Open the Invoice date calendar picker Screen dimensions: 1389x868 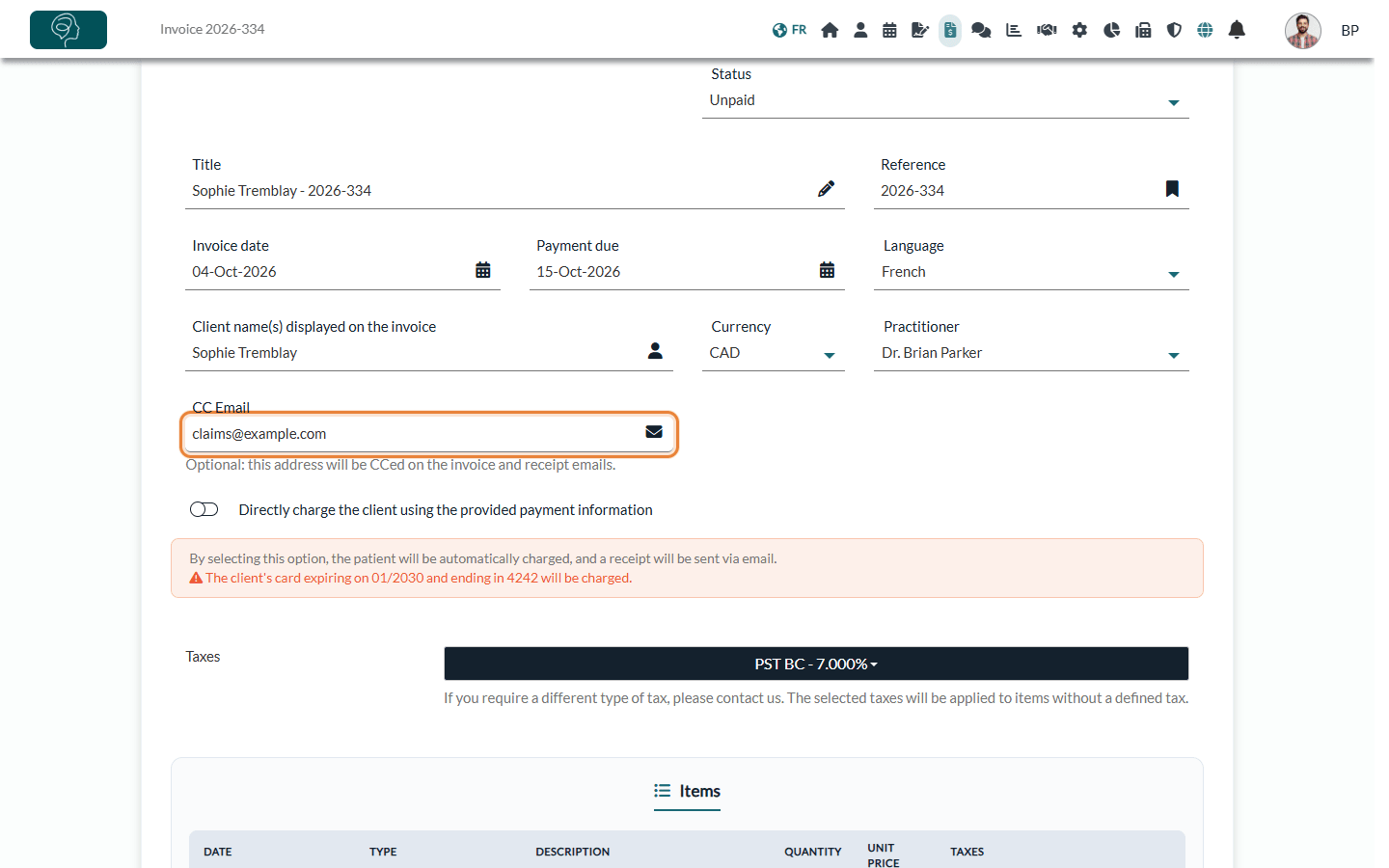pos(483,270)
